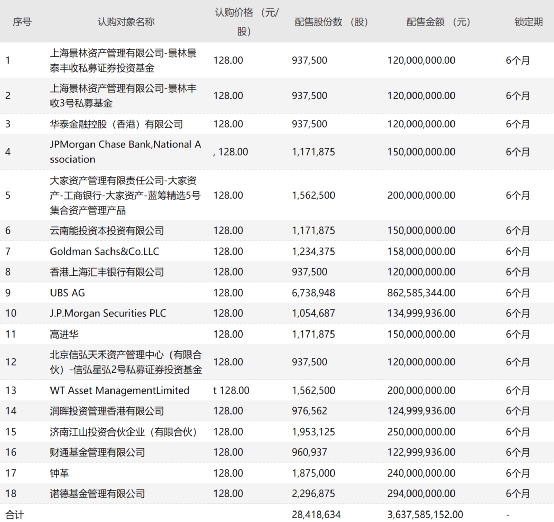Click share count 1,234,375
The width and height of the screenshot is (554, 522).
tap(313, 251)
